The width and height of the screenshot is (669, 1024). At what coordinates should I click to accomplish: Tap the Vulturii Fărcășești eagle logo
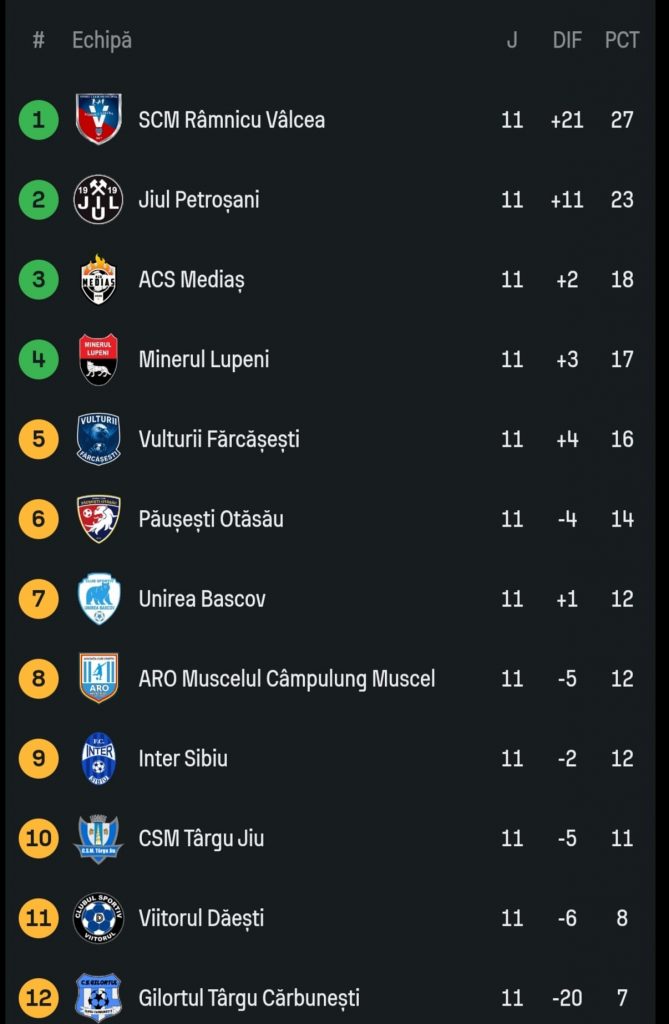98,439
